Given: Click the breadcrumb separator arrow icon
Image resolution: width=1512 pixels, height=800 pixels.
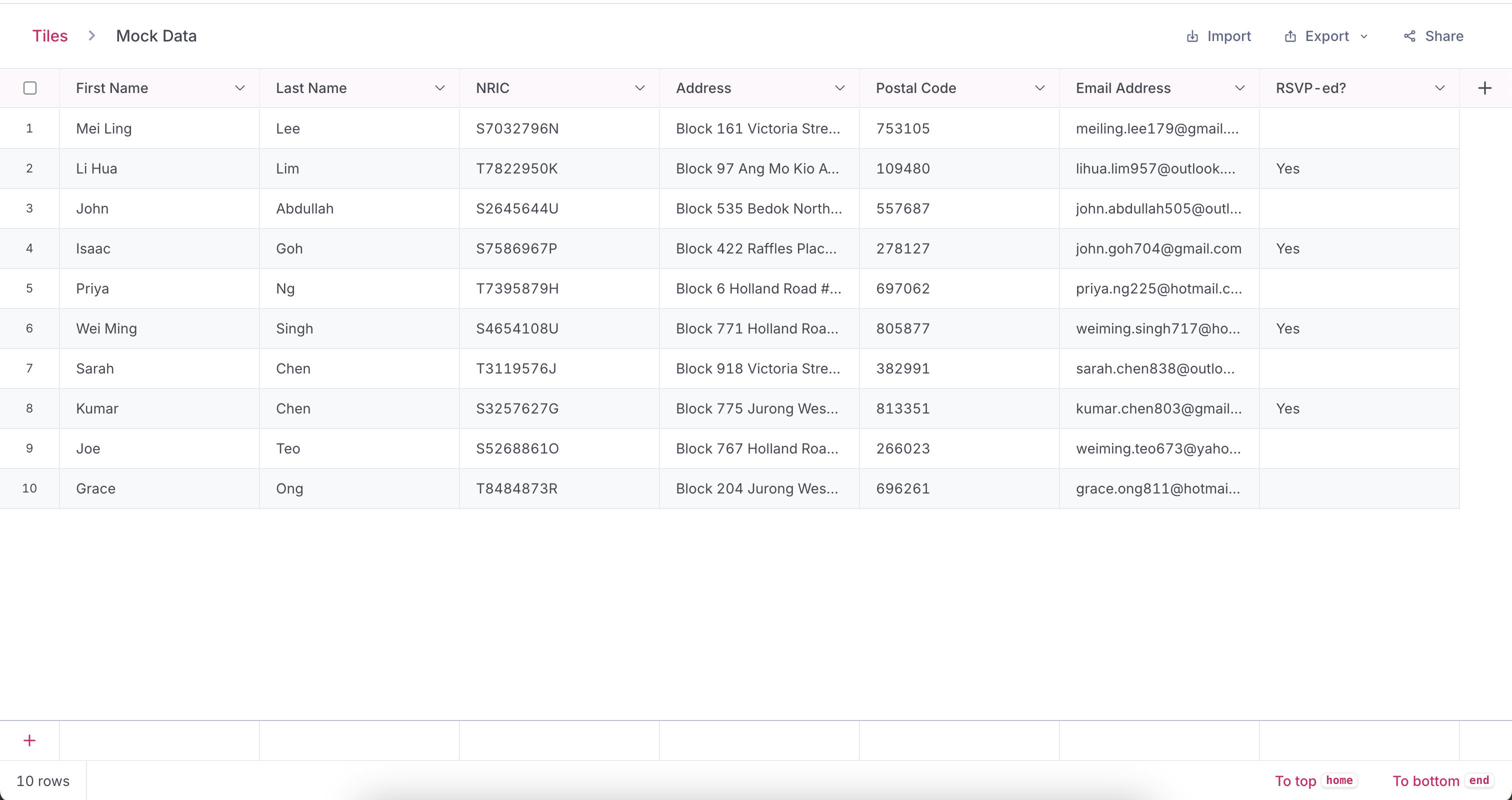Looking at the screenshot, I should (x=91, y=36).
